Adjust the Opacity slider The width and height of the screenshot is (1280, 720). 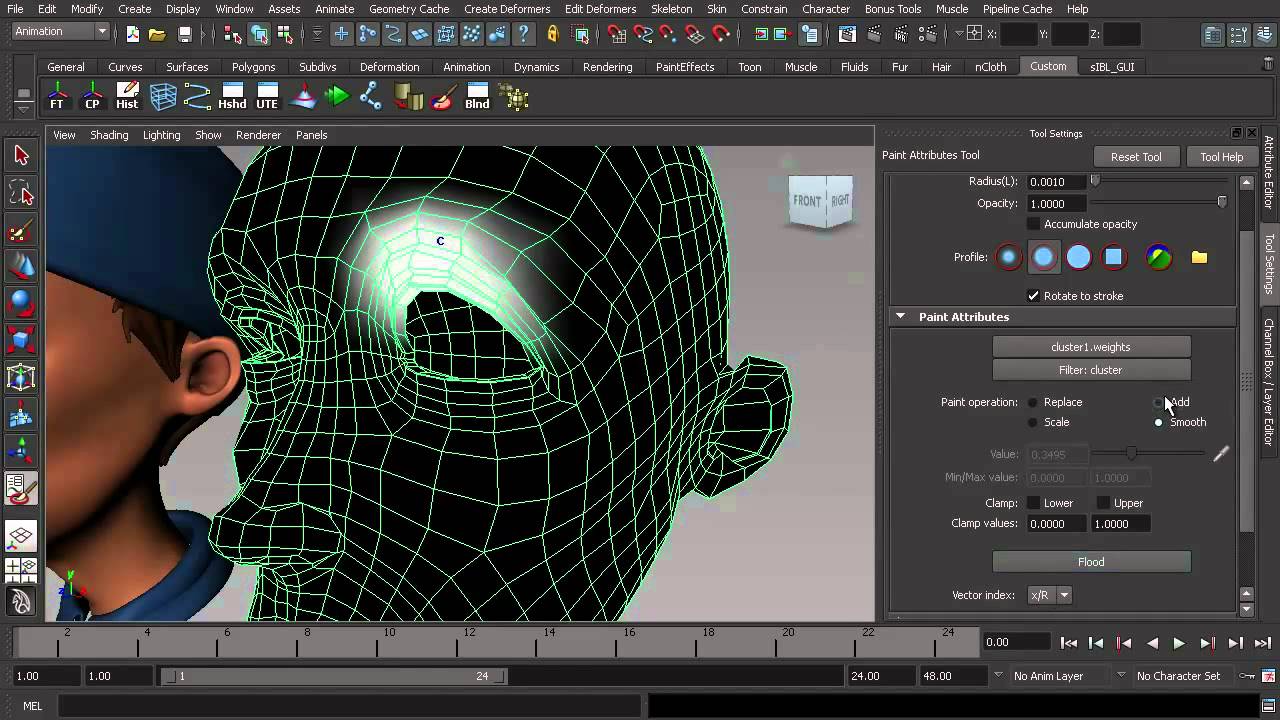1221,203
